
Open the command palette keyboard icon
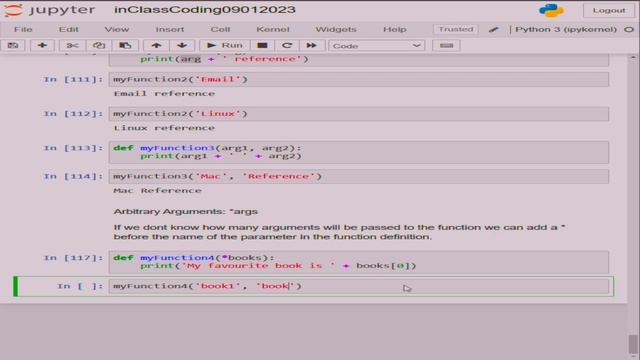pos(446,45)
